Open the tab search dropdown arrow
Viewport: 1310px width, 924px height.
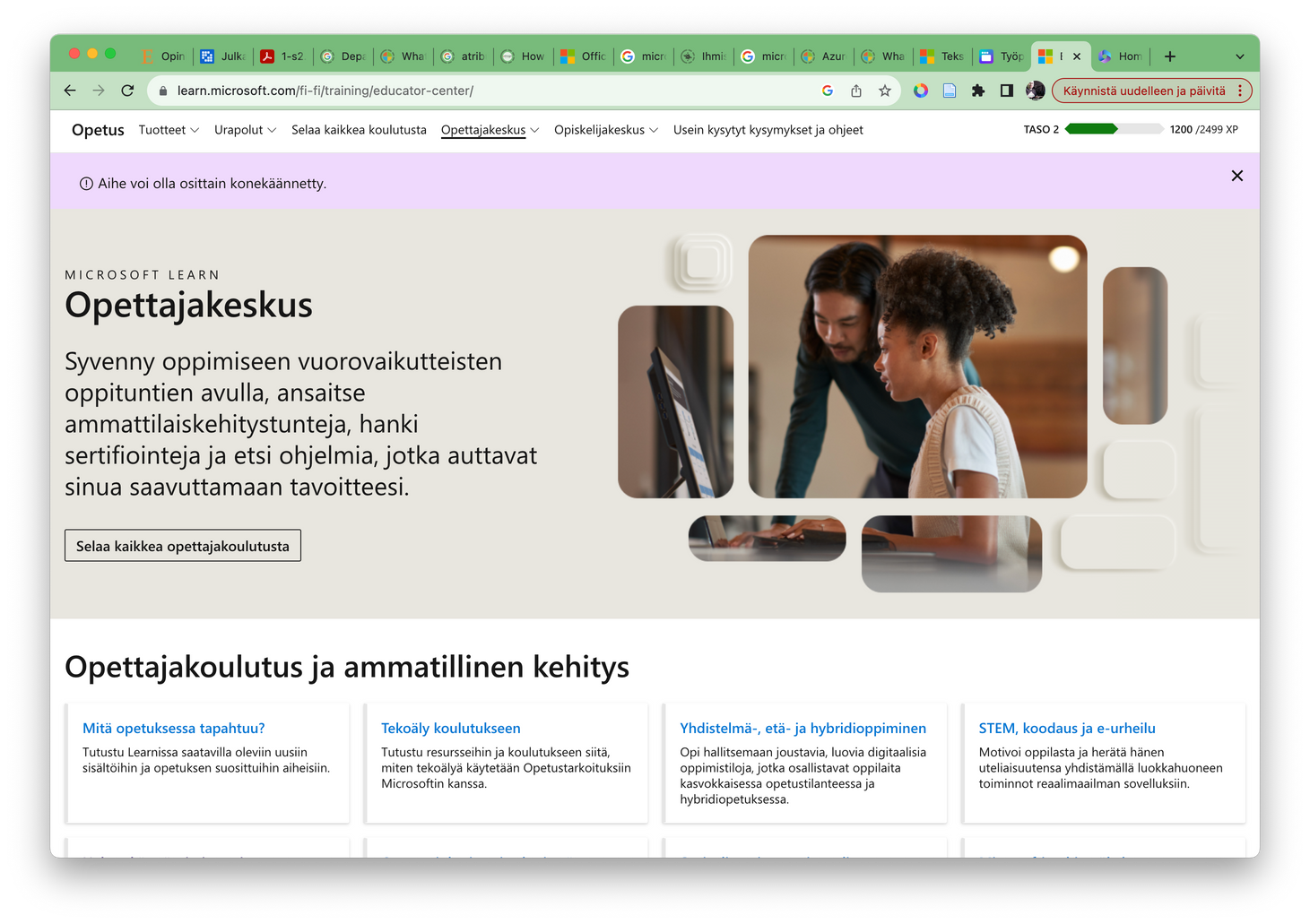point(1240,56)
